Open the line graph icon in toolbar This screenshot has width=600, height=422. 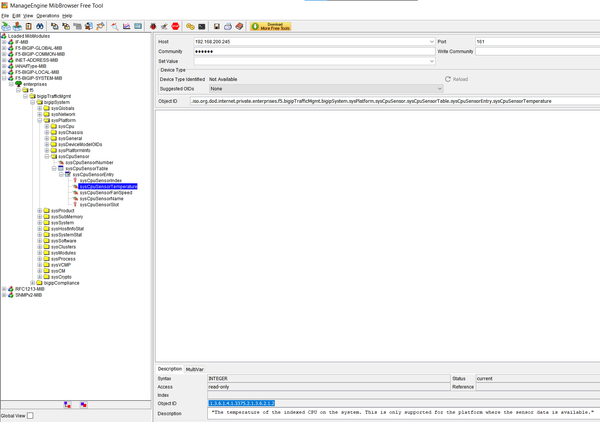tap(126, 26)
